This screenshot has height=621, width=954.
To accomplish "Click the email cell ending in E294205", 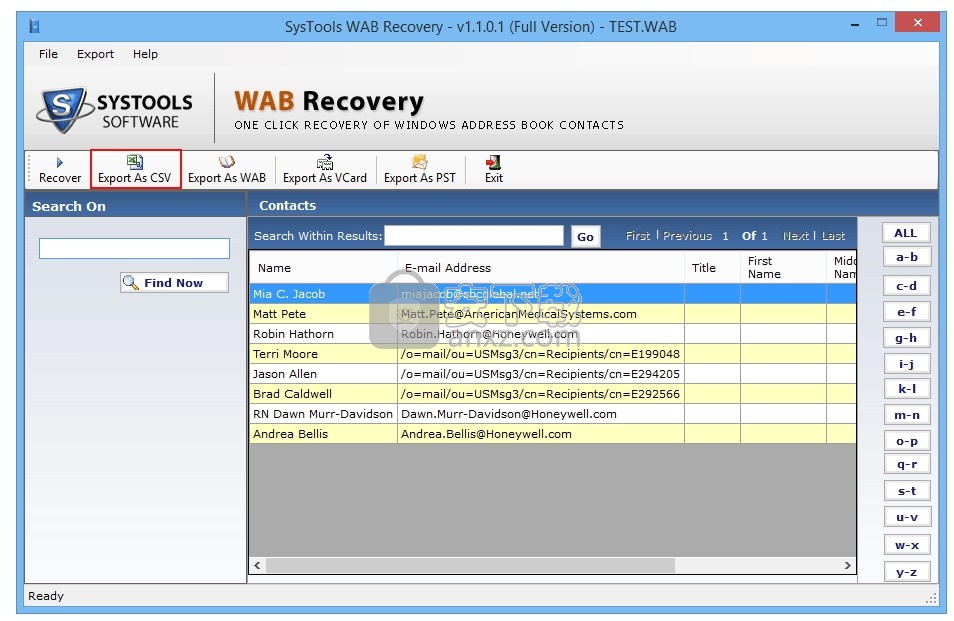I will (541, 374).
